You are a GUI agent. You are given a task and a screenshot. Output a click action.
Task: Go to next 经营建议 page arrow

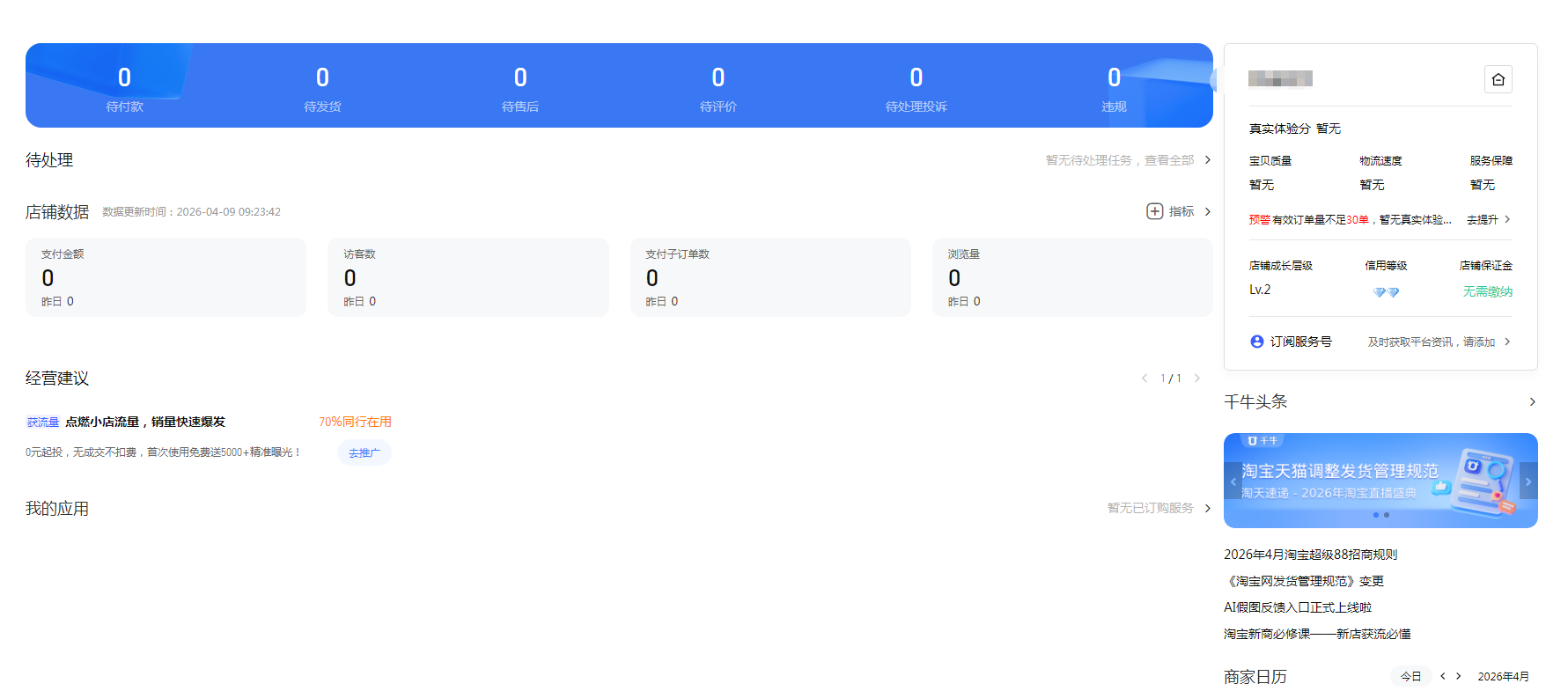(1197, 379)
